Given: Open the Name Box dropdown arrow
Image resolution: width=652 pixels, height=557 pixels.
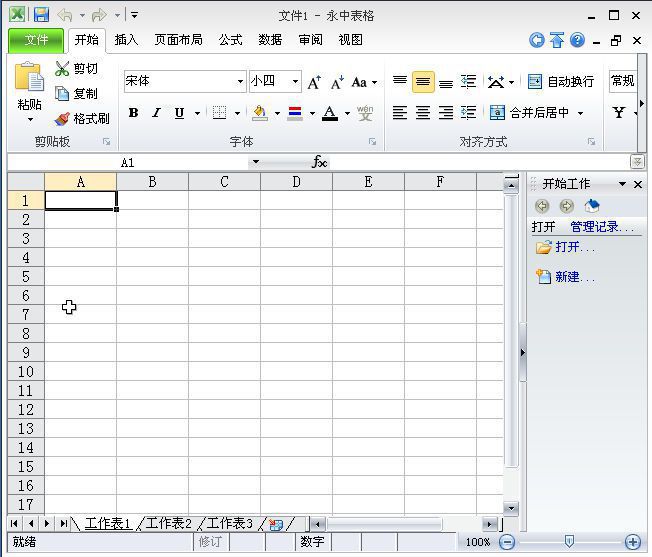Looking at the screenshot, I should click(256, 162).
